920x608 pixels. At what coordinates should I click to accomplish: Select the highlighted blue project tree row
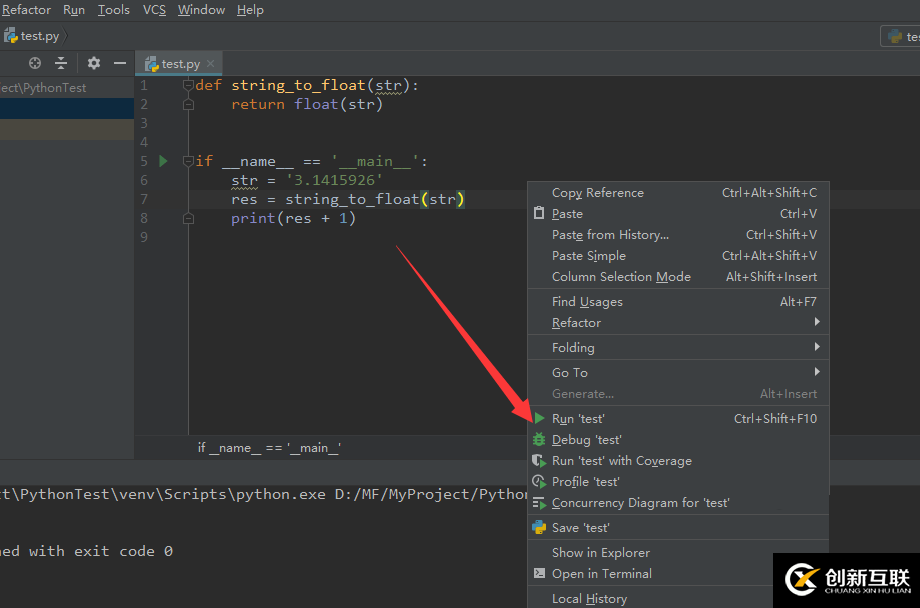pyautogui.click(x=67, y=109)
